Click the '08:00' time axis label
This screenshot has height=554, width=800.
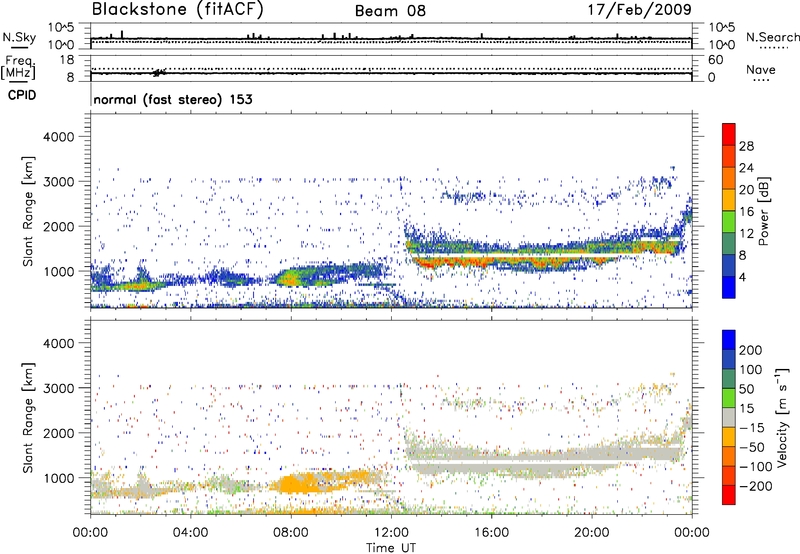coord(291,533)
